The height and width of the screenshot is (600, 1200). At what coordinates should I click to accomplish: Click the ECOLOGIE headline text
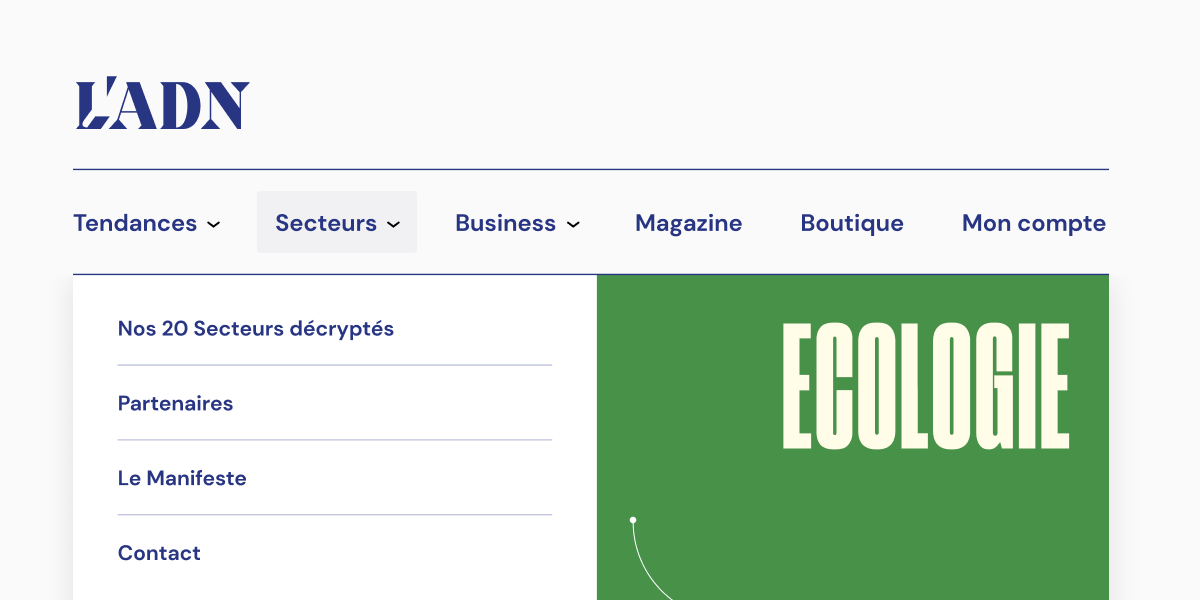(x=925, y=385)
